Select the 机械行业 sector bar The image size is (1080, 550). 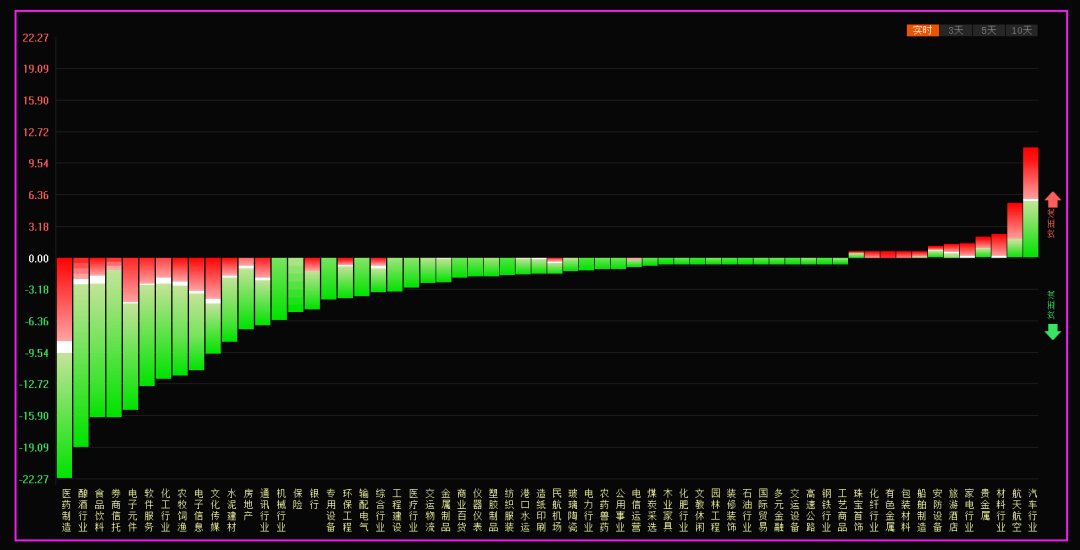(x=279, y=289)
